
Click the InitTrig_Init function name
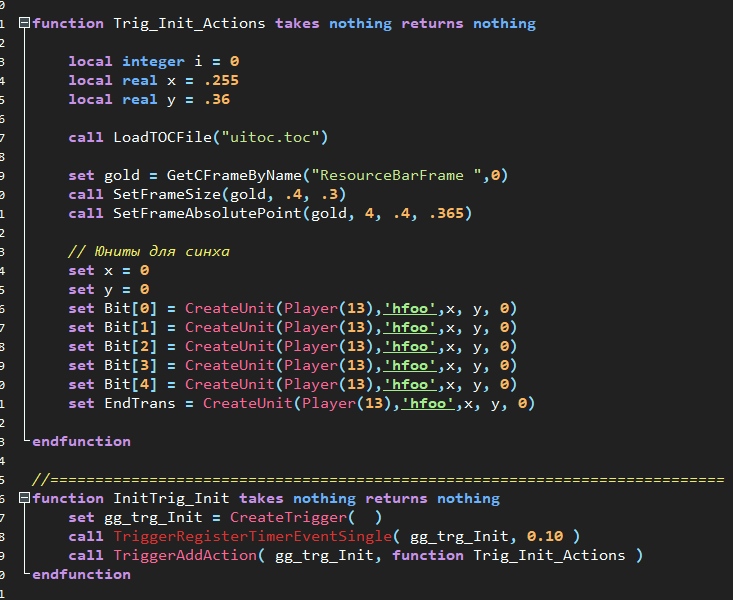[171, 499]
